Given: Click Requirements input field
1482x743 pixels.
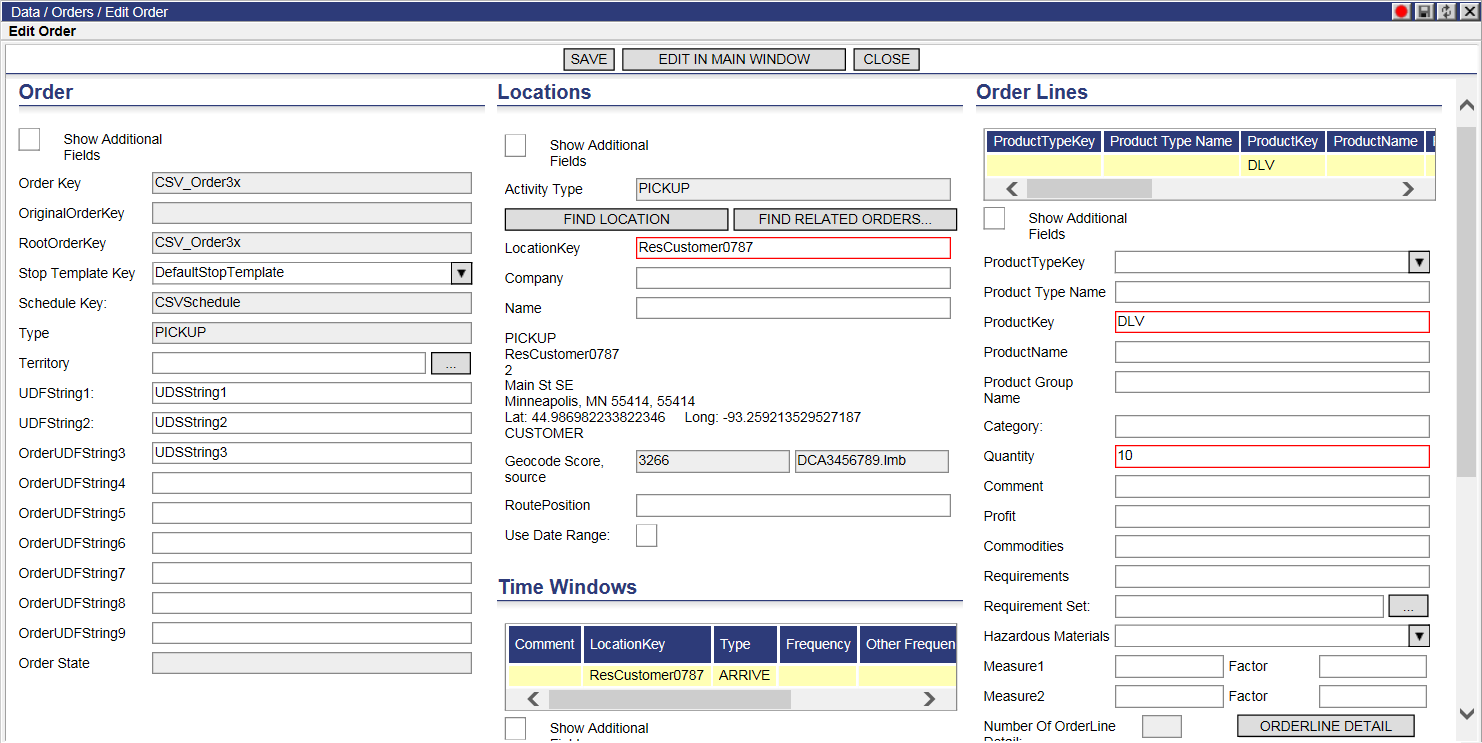Looking at the screenshot, I should (x=1272, y=576).
